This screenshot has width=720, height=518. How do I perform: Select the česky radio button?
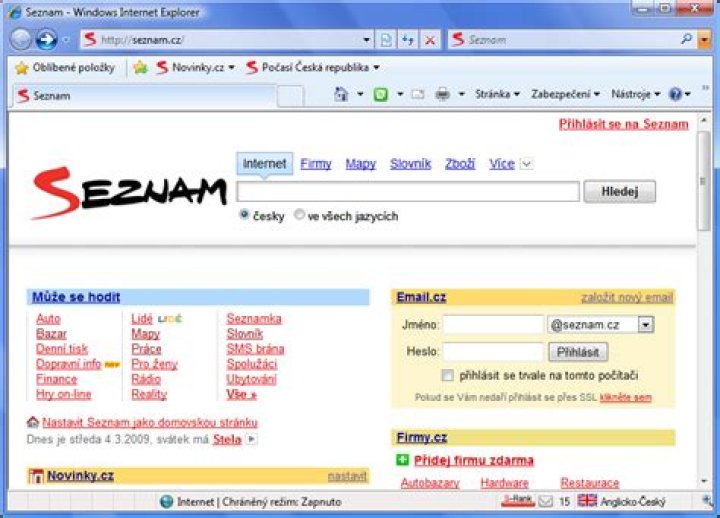[244, 214]
